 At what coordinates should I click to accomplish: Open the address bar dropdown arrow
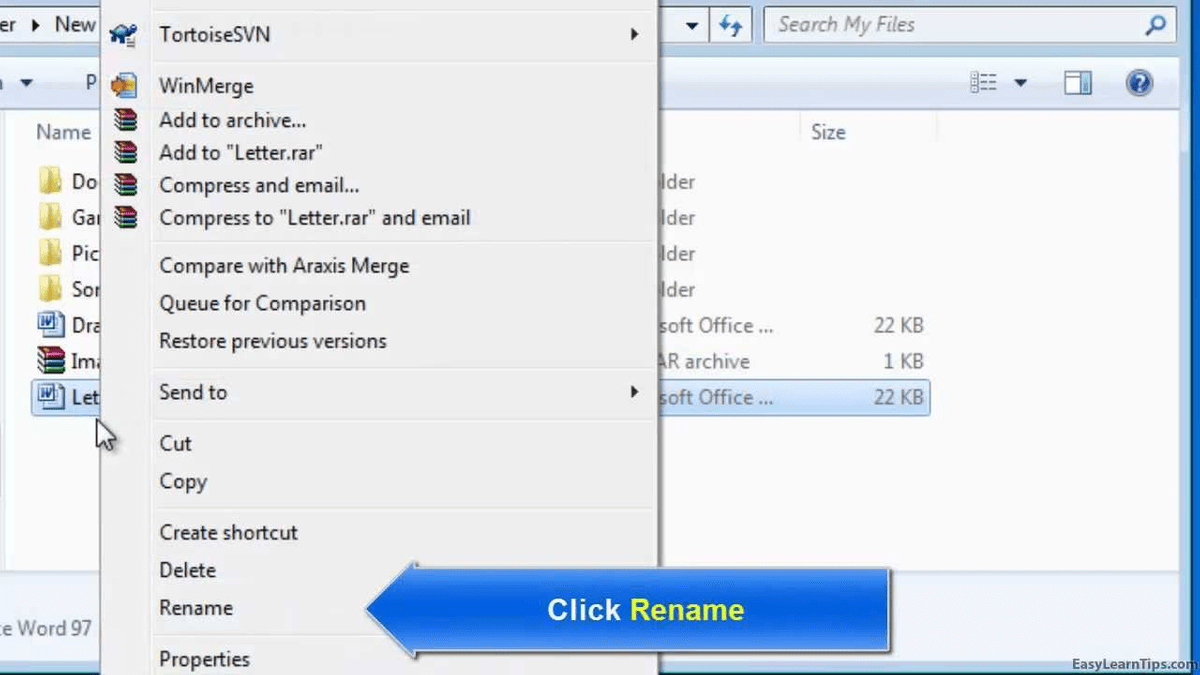pyautogui.click(x=692, y=24)
